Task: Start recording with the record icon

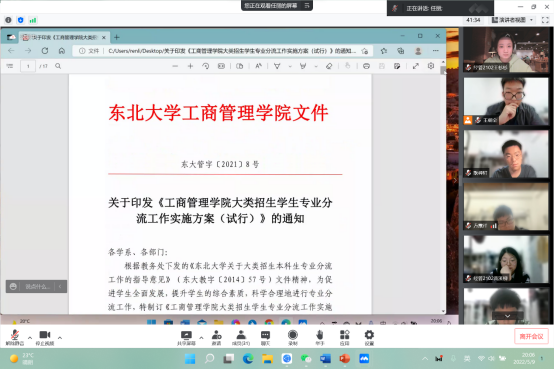Action: click(293, 337)
